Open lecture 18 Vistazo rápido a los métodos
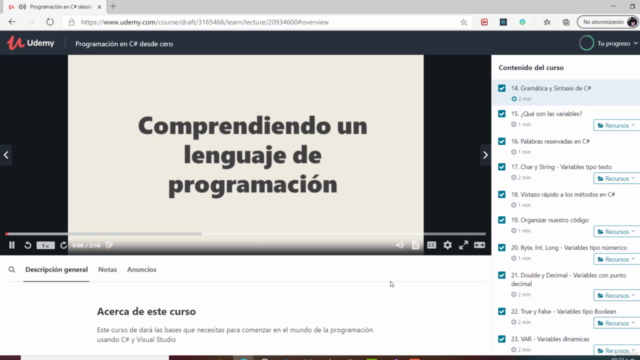This screenshot has width=640, height=360. click(563, 194)
